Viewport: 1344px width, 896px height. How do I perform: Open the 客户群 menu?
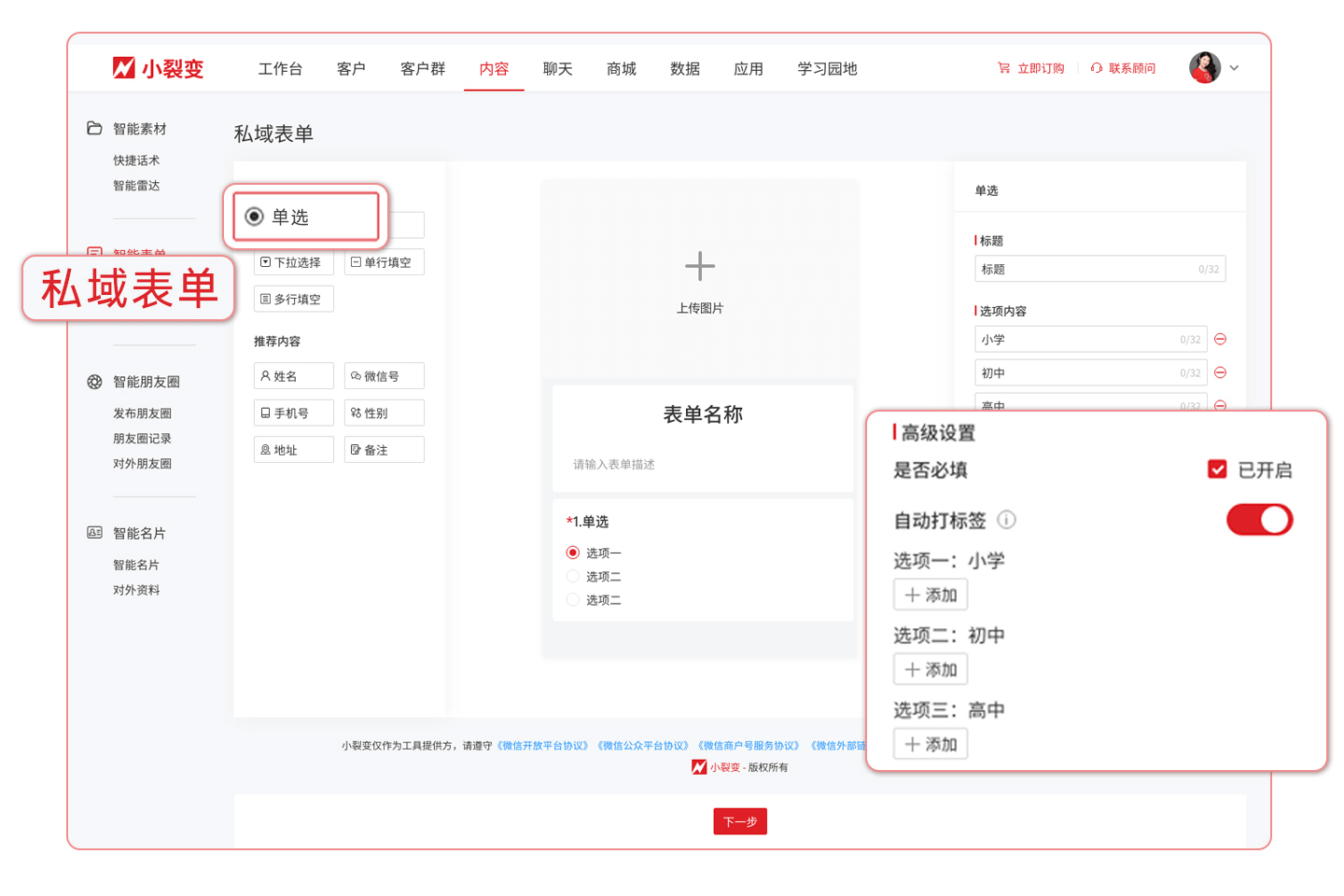pyautogui.click(x=423, y=69)
